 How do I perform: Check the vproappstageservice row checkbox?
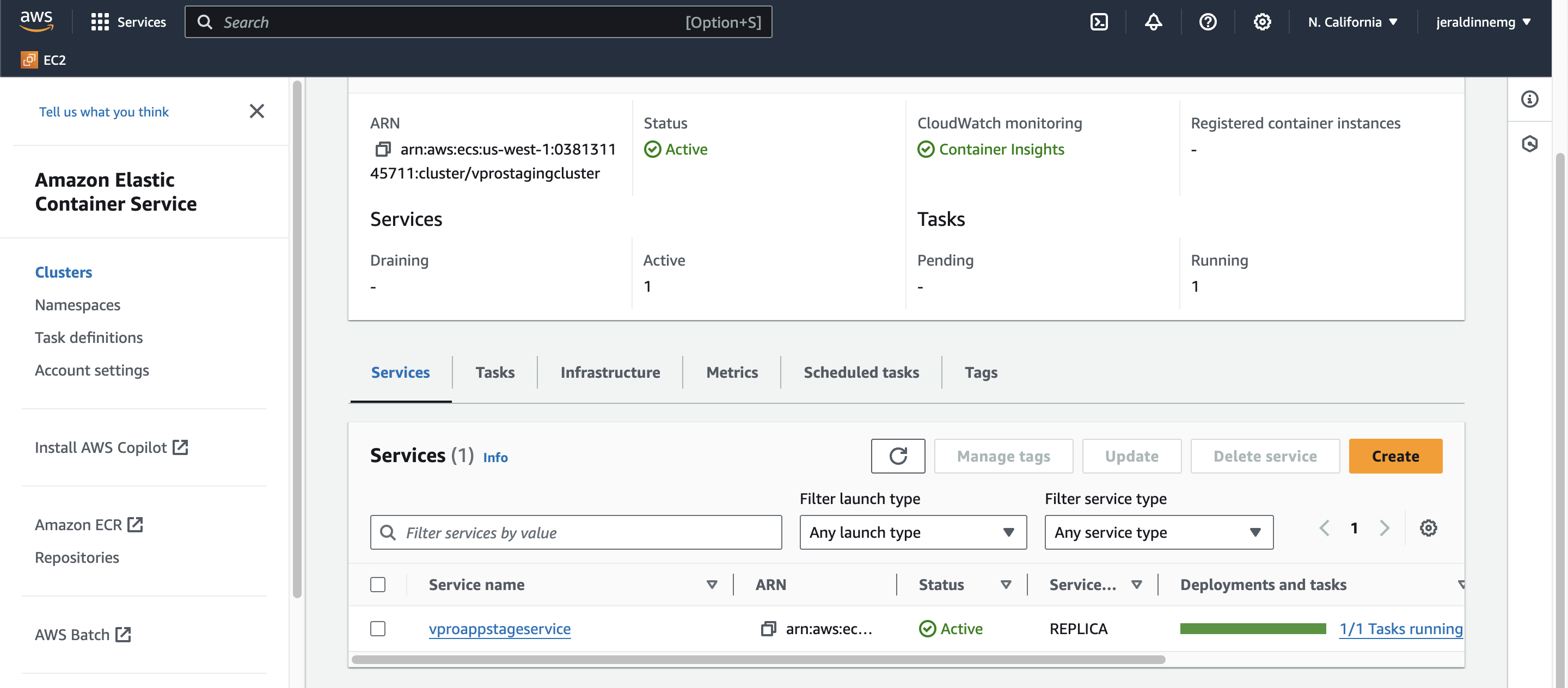pyautogui.click(x=377, y=628)
